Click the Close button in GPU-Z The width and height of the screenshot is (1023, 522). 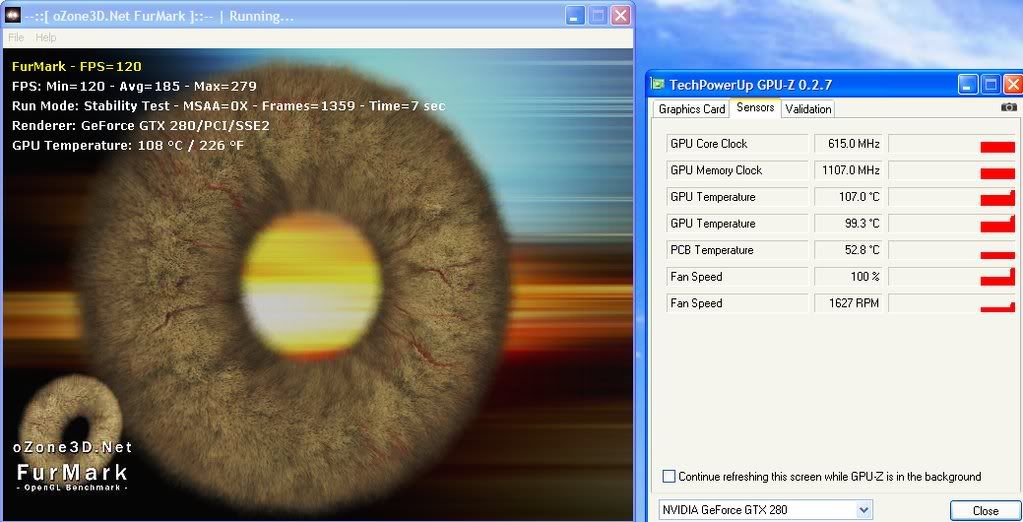[985, 510]
